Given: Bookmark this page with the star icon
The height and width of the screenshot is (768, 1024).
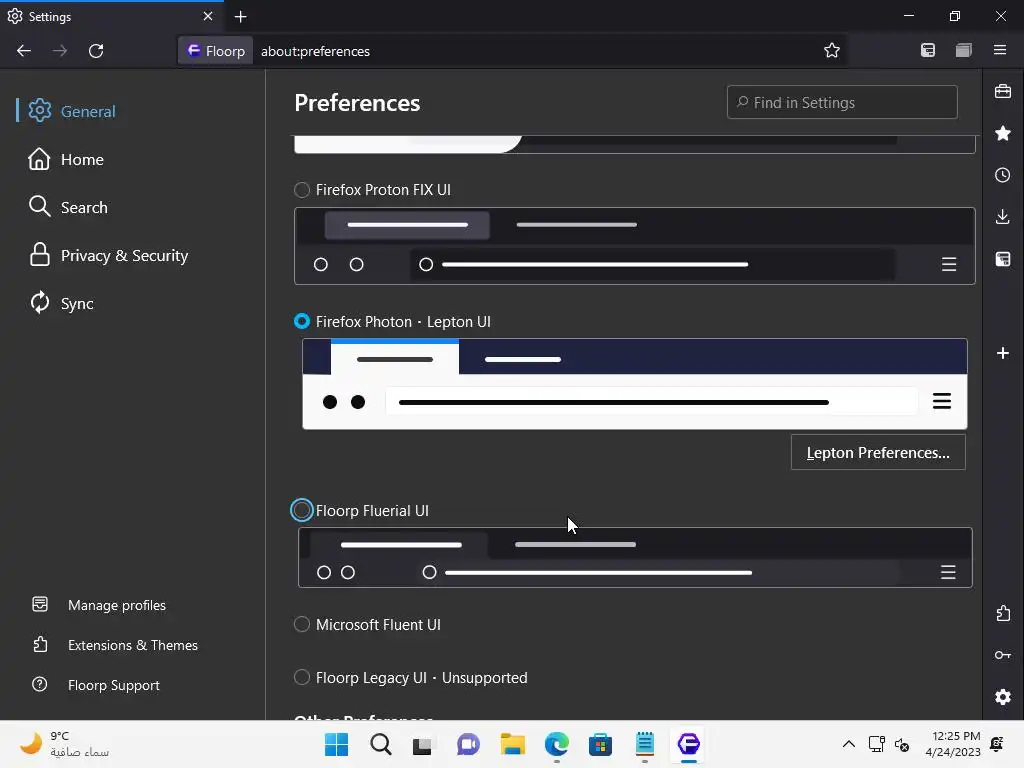Looking at the screenshot, I should point(831,51).
